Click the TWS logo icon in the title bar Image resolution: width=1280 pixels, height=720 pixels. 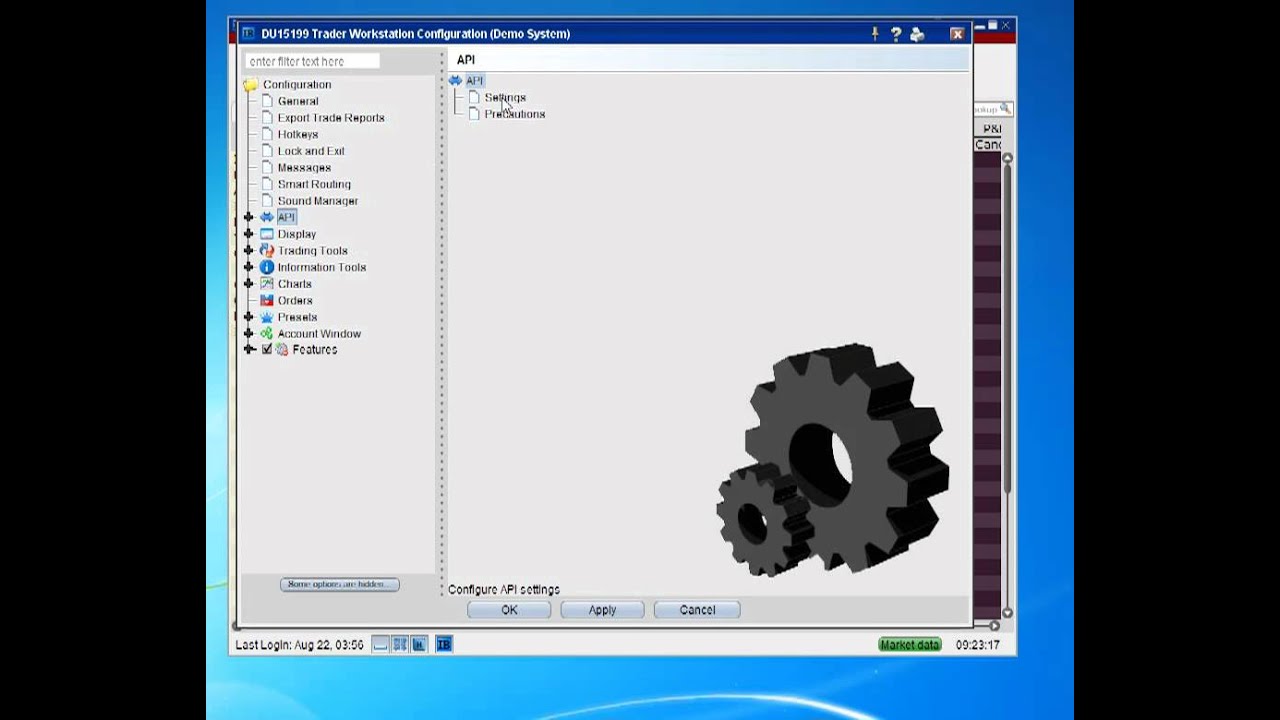click(248, 34)
